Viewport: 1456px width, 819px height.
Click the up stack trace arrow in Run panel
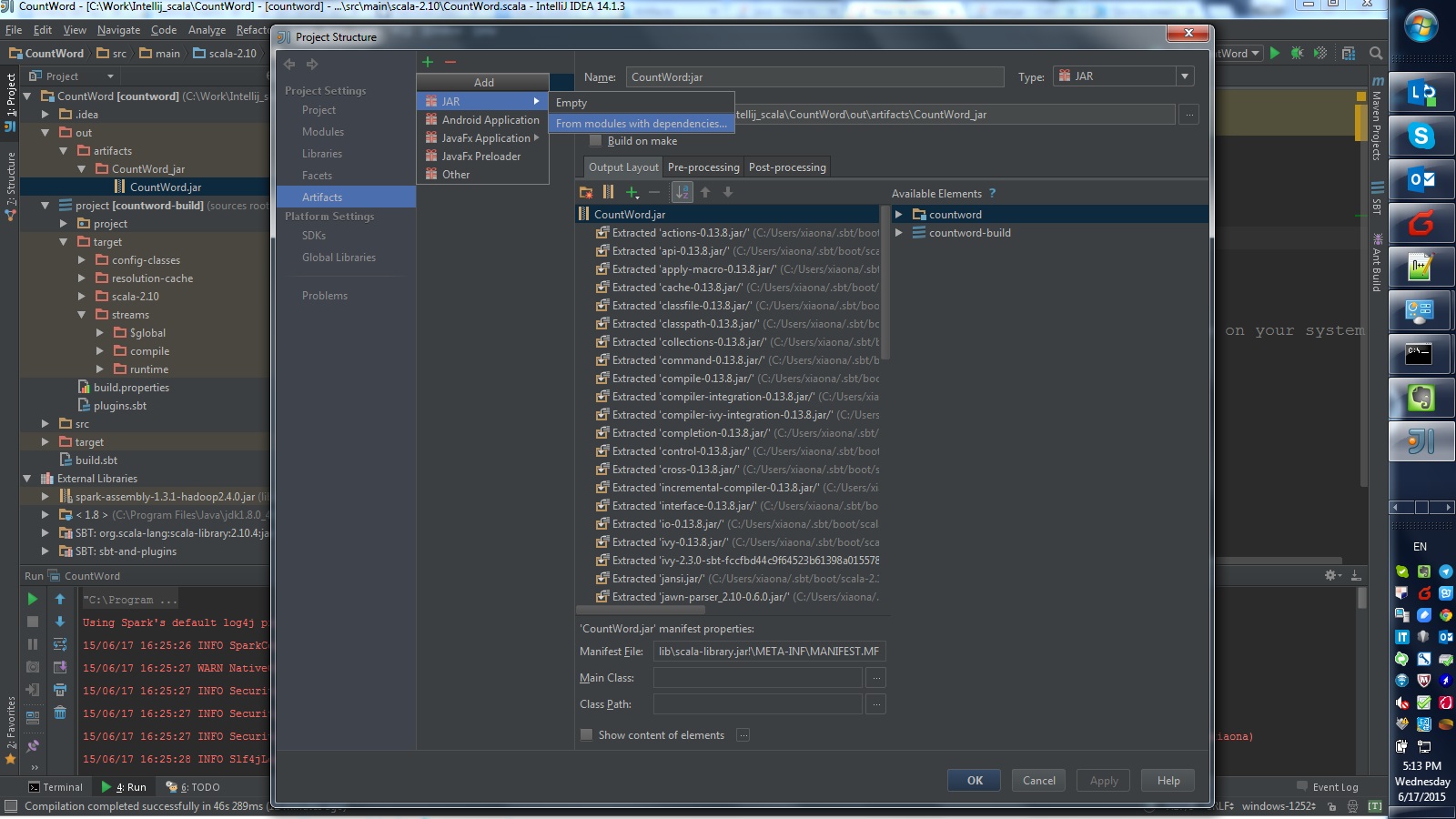(x=60, y=599)
